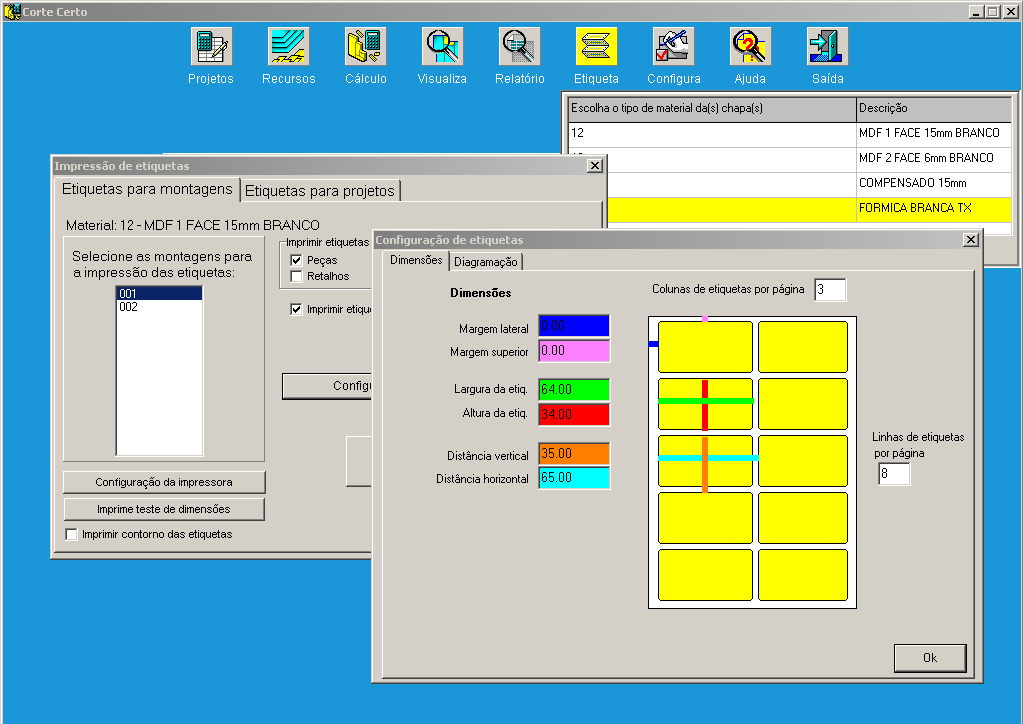This screenshot has width=1023, height=724.
Task: Confirm with the Ok button
Action: point(929,658)
